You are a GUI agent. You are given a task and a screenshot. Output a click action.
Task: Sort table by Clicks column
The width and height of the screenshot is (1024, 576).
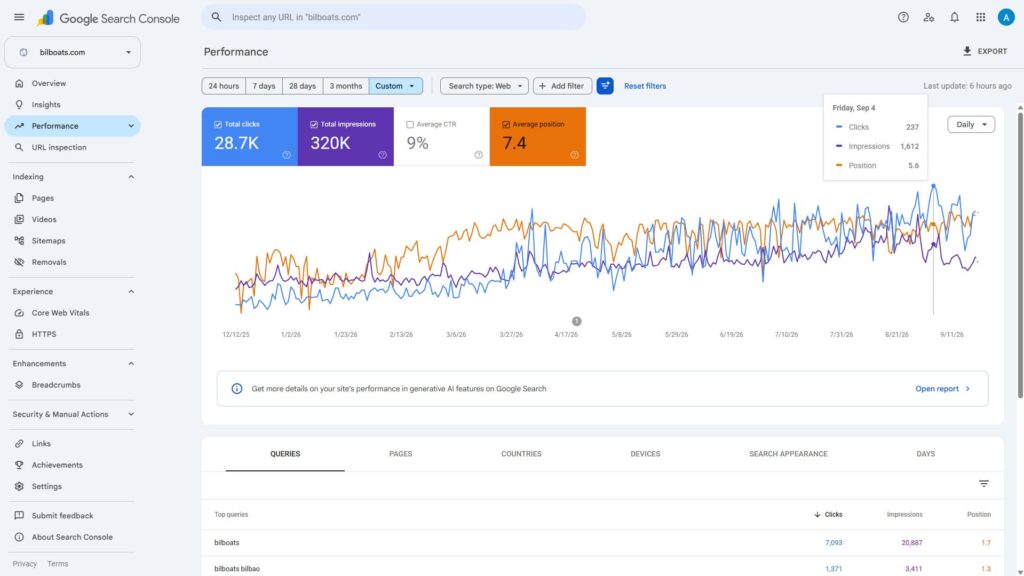[x=828, y=515]
